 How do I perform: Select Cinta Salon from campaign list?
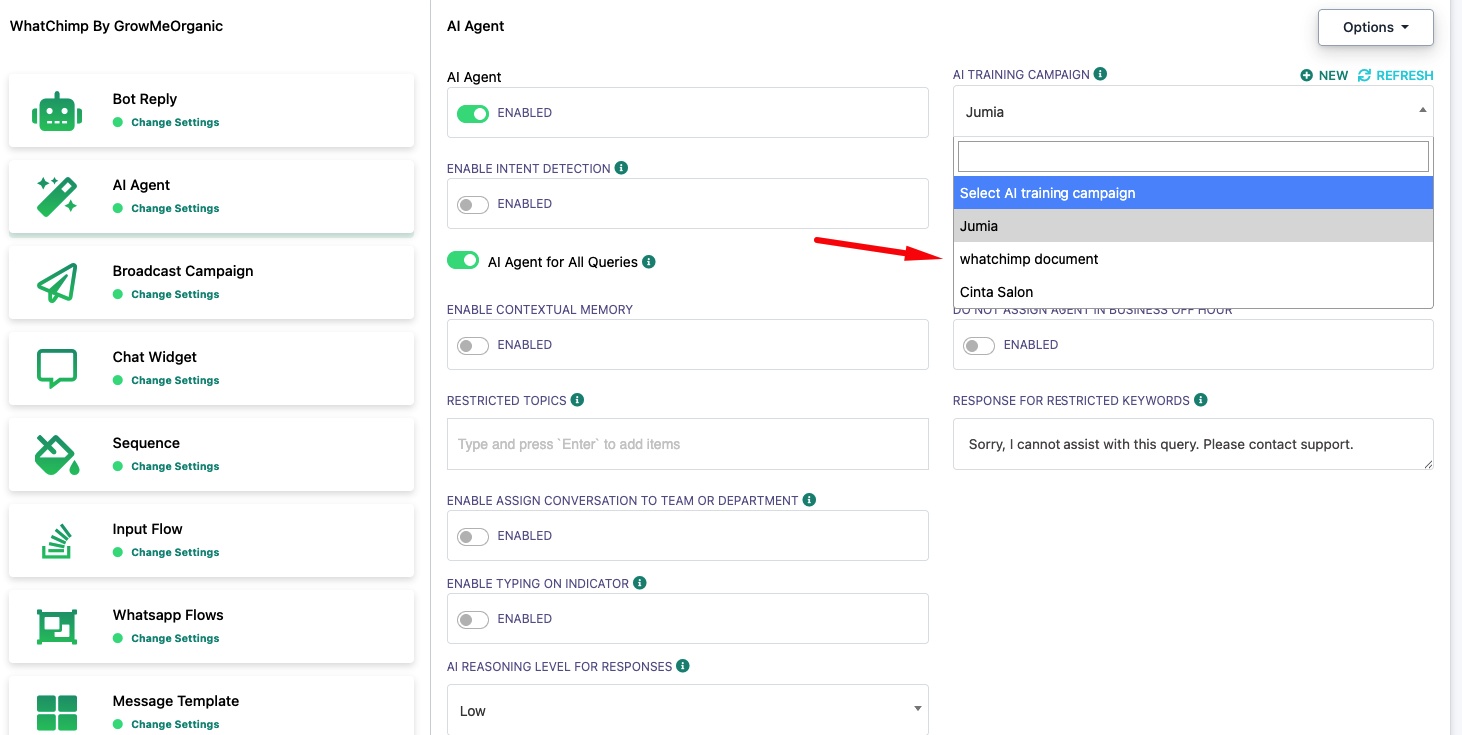tap(1193, 292)
